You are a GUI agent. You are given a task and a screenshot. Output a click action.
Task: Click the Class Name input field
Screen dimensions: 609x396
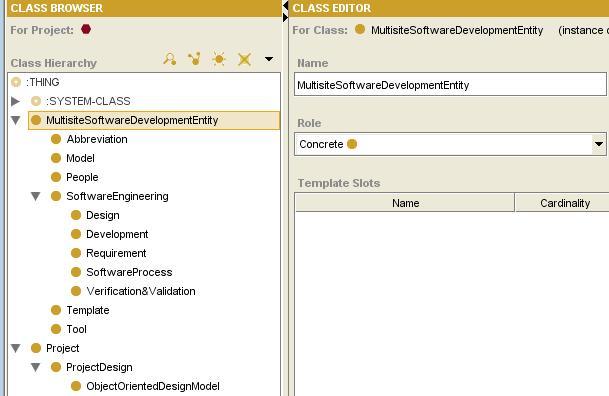[450, 85]
